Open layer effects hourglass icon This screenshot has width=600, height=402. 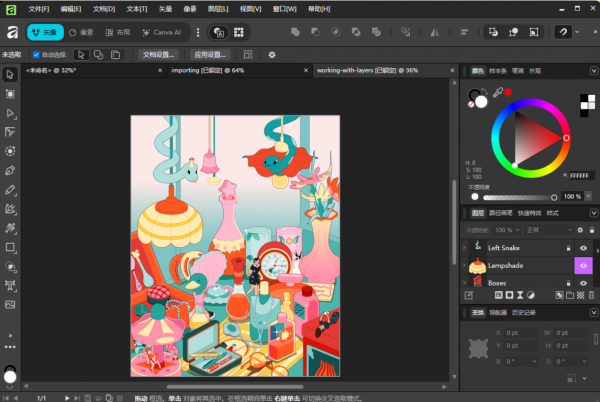tap(520, 295)
